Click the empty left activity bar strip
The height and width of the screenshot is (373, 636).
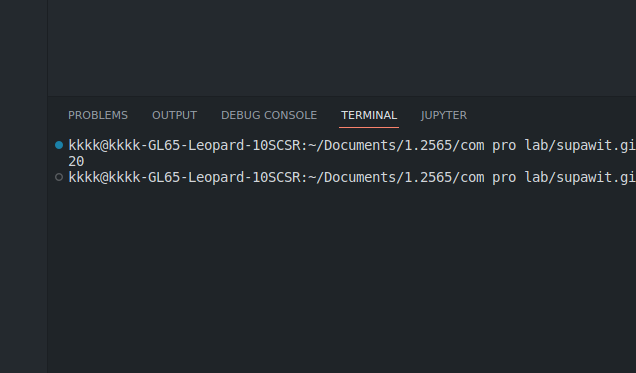tap(24, 186)
